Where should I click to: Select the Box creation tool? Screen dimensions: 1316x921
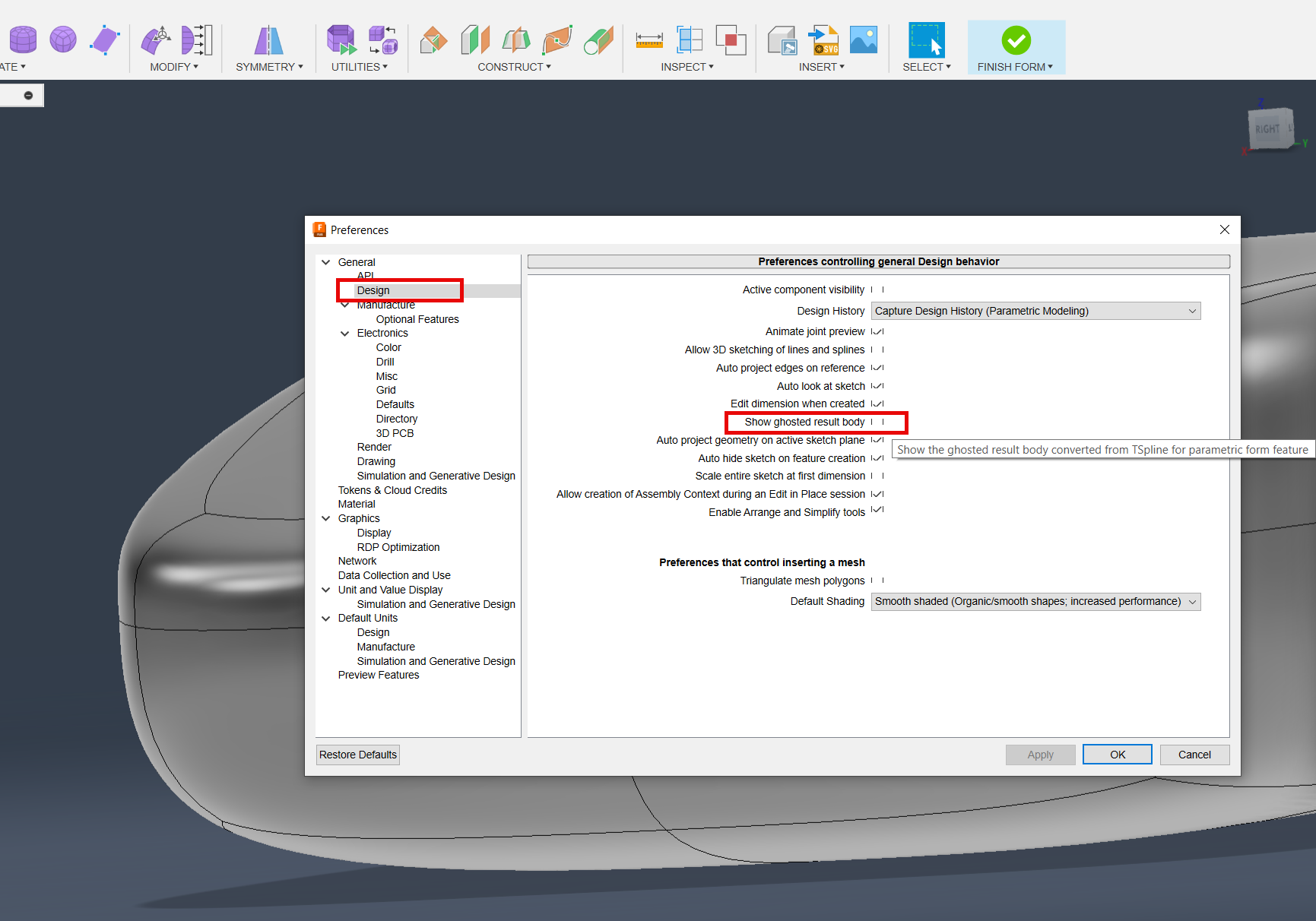pos(22,39)
